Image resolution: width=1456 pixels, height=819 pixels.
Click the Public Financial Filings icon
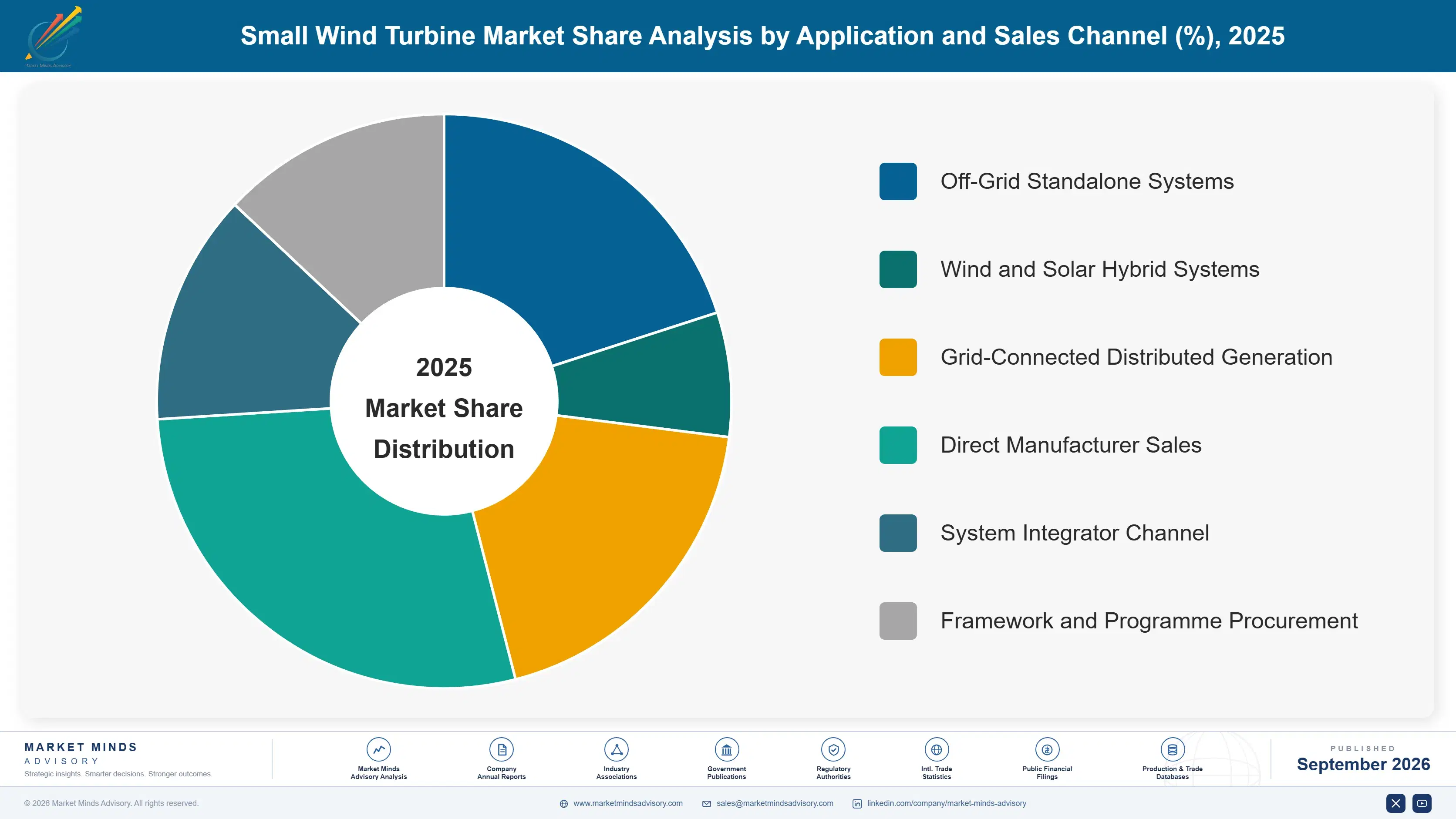[1047, 749]
